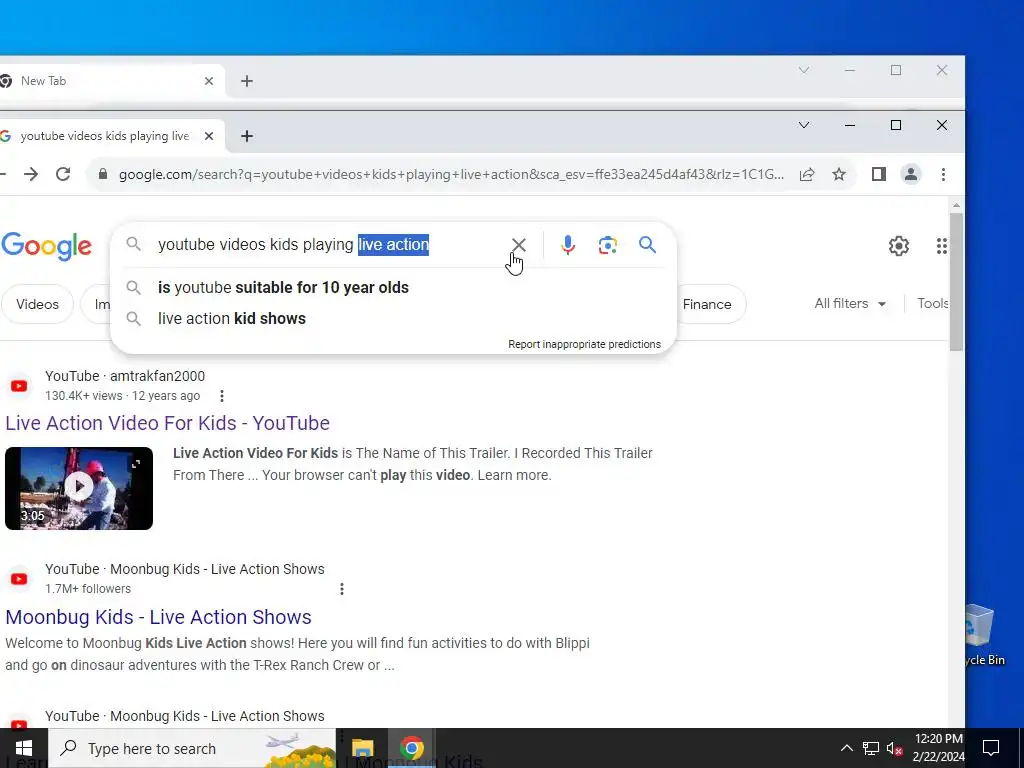Play the 3:05 video thumbnail

79,488
